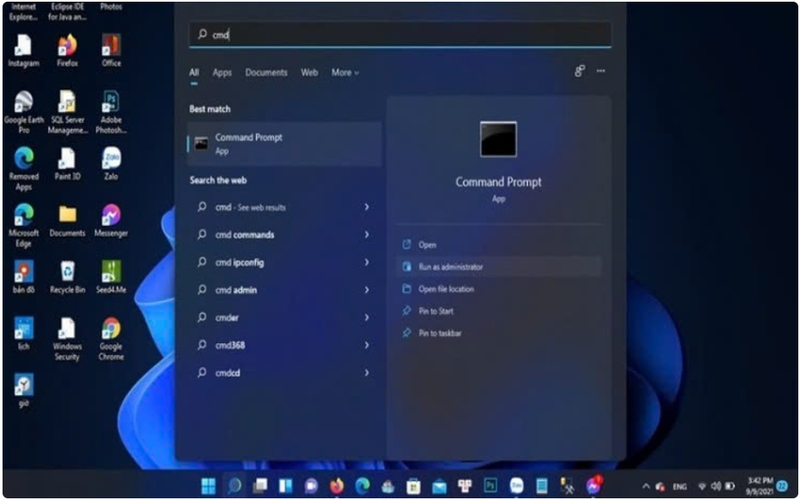Image resolution: width=800 pixels, height=500 pixels.
Task: Select the 'cmd commands' web suggestion
Action: tap(284, 235)
